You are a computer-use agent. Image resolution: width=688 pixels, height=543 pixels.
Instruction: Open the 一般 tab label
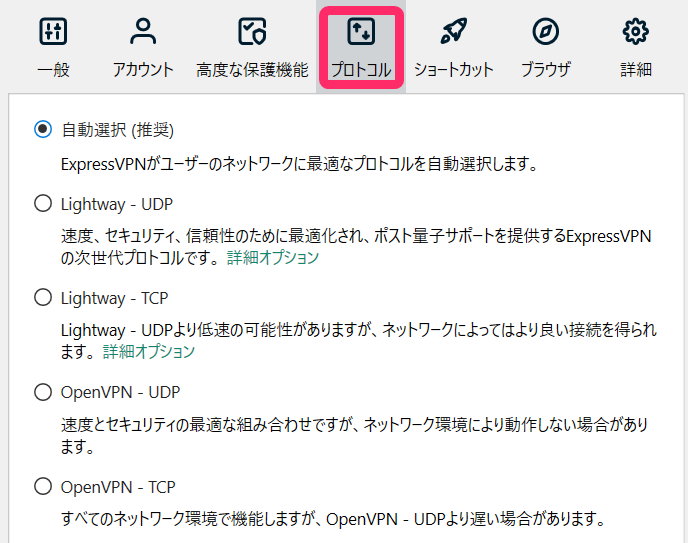pos(53,70)
